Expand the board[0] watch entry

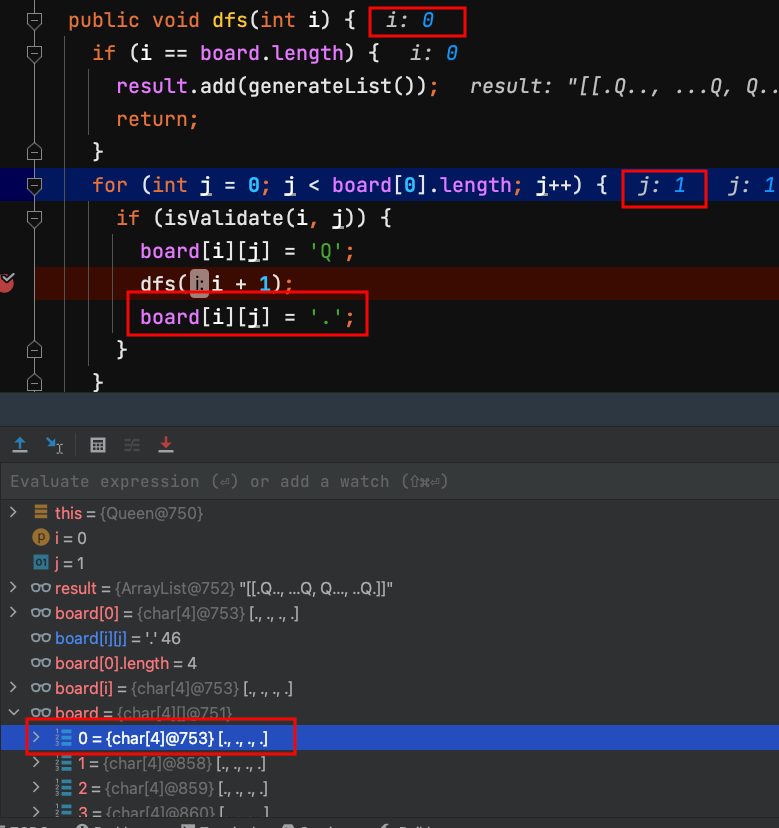pyautogui.click(x=13, y=613)
